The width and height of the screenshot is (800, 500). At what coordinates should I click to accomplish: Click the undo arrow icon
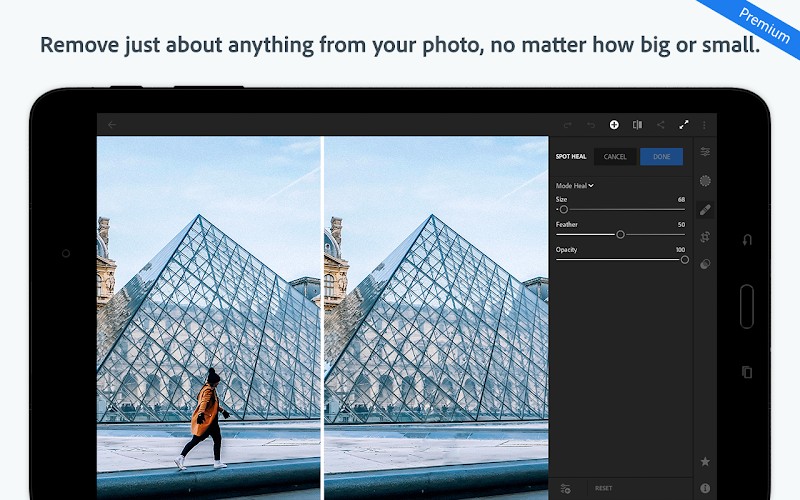(591, 125)
